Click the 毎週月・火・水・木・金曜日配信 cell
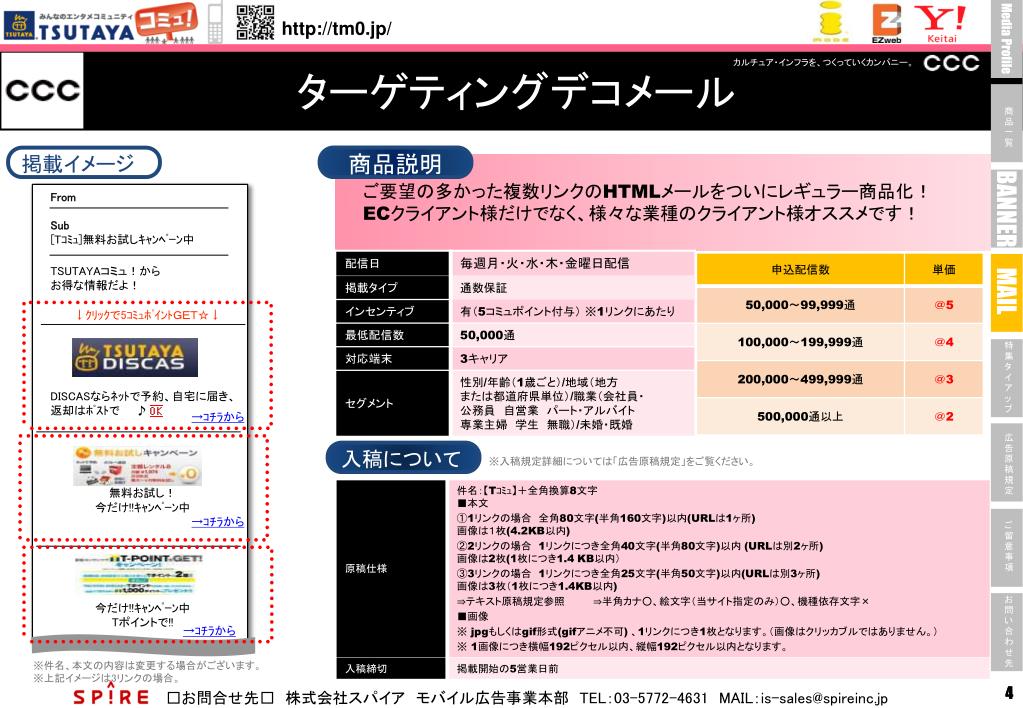The height and width of the screenshot is (708, 1023). coord(573,264)
